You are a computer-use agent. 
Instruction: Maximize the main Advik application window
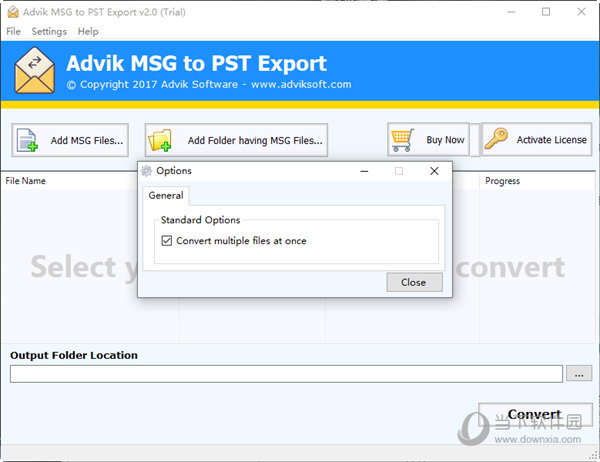546,12
